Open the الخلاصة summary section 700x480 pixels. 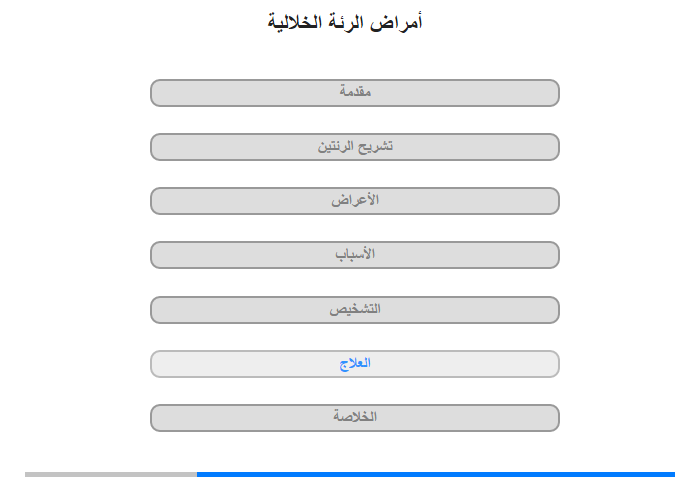355,418
